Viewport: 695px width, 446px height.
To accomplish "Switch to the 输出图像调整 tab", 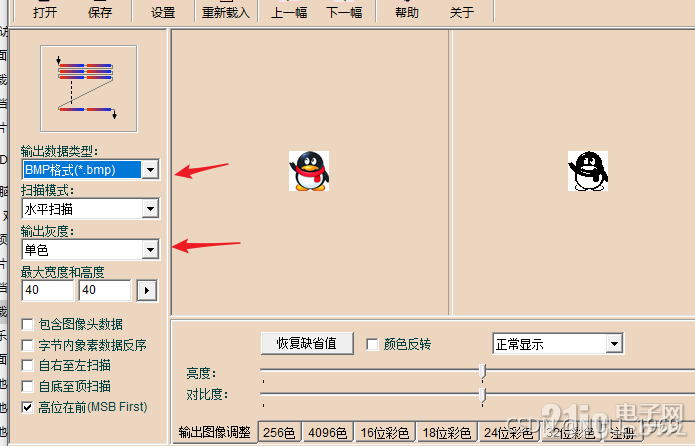I will (x=215, y=432).
